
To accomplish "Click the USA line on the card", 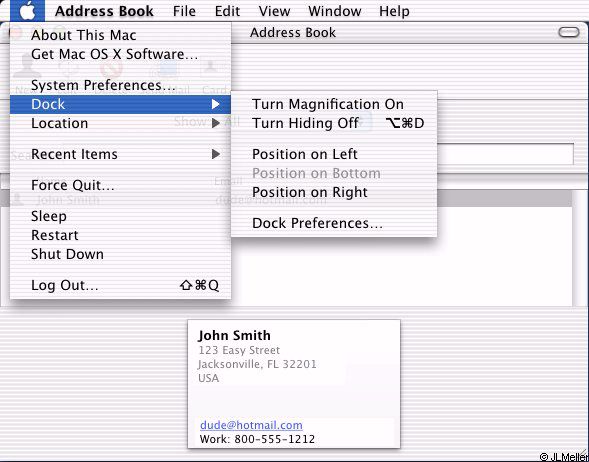I will 208,378.
